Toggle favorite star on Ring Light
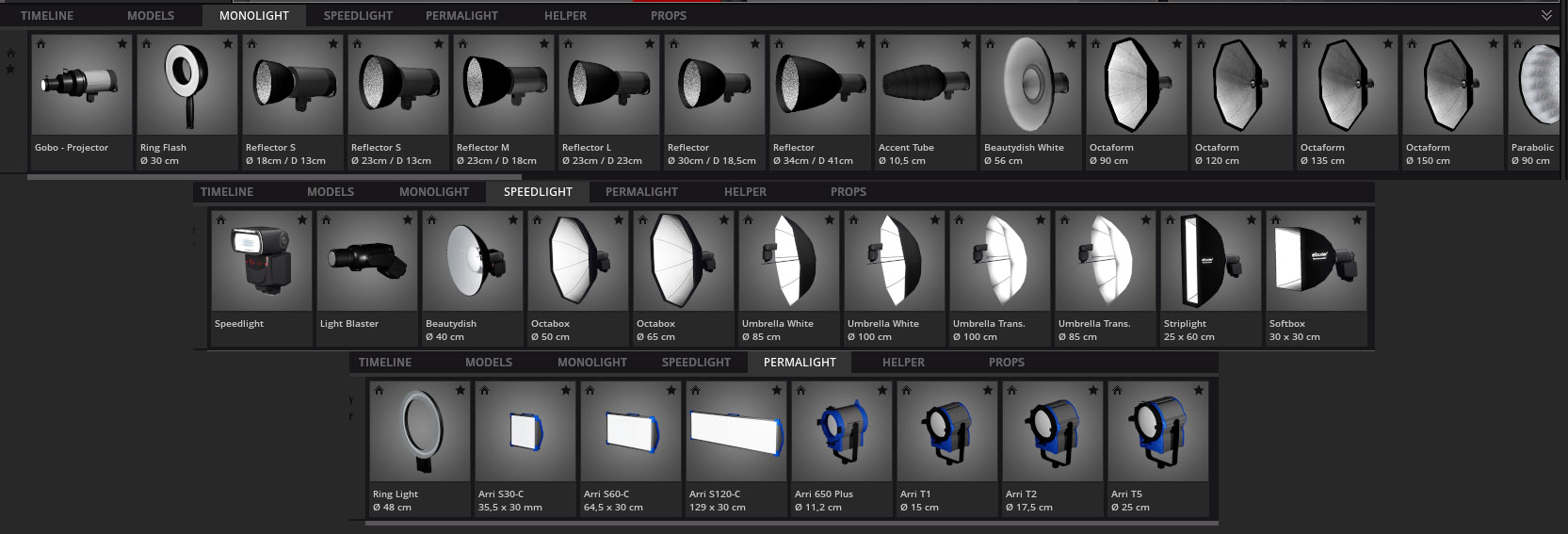 coord(461,390)
